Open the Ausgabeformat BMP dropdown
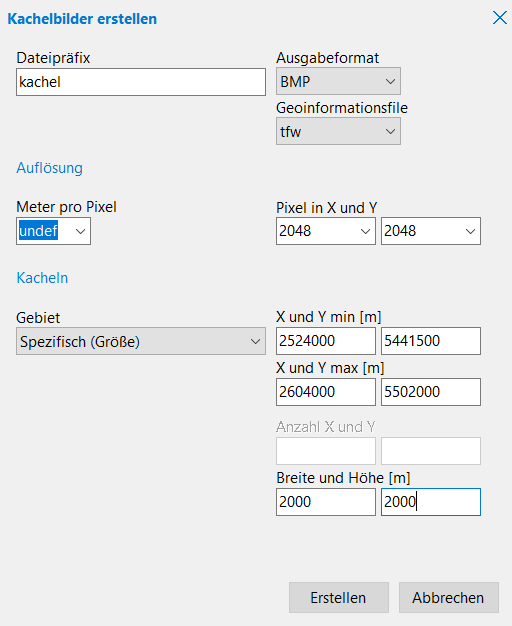This screenshot has width=512, height=626. coord(338,81)
